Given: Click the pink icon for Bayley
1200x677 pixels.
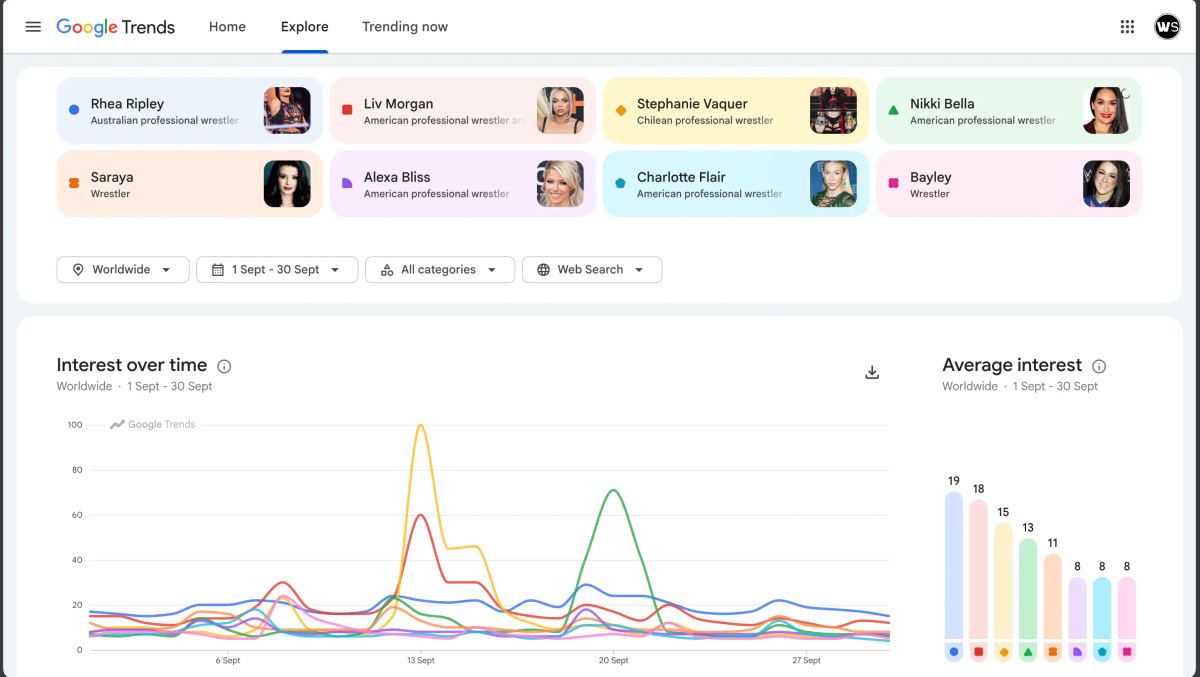Looking at the screenshot, I should pos(893,184).
